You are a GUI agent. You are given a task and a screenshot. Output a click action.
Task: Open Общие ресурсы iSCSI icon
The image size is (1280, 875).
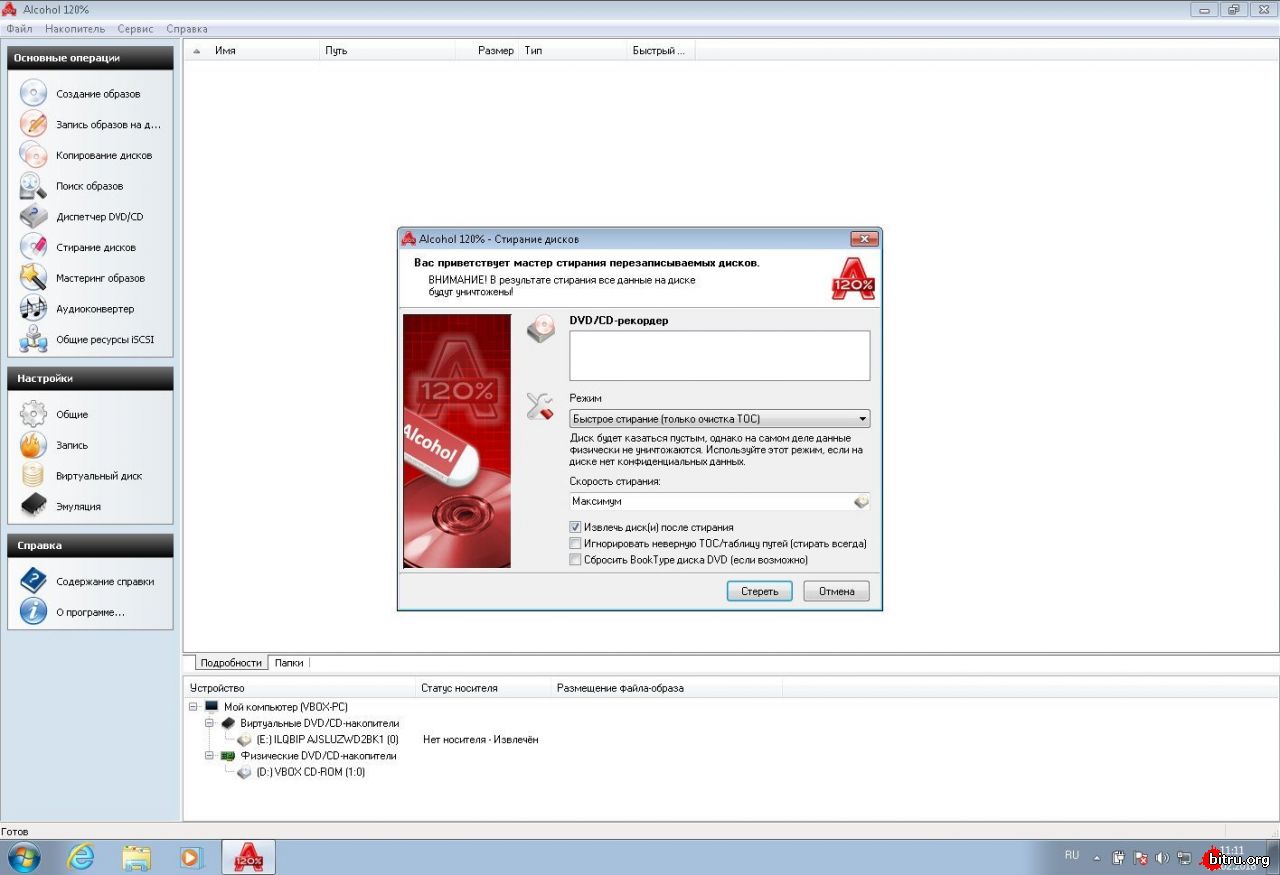click(x=33, y=339)
